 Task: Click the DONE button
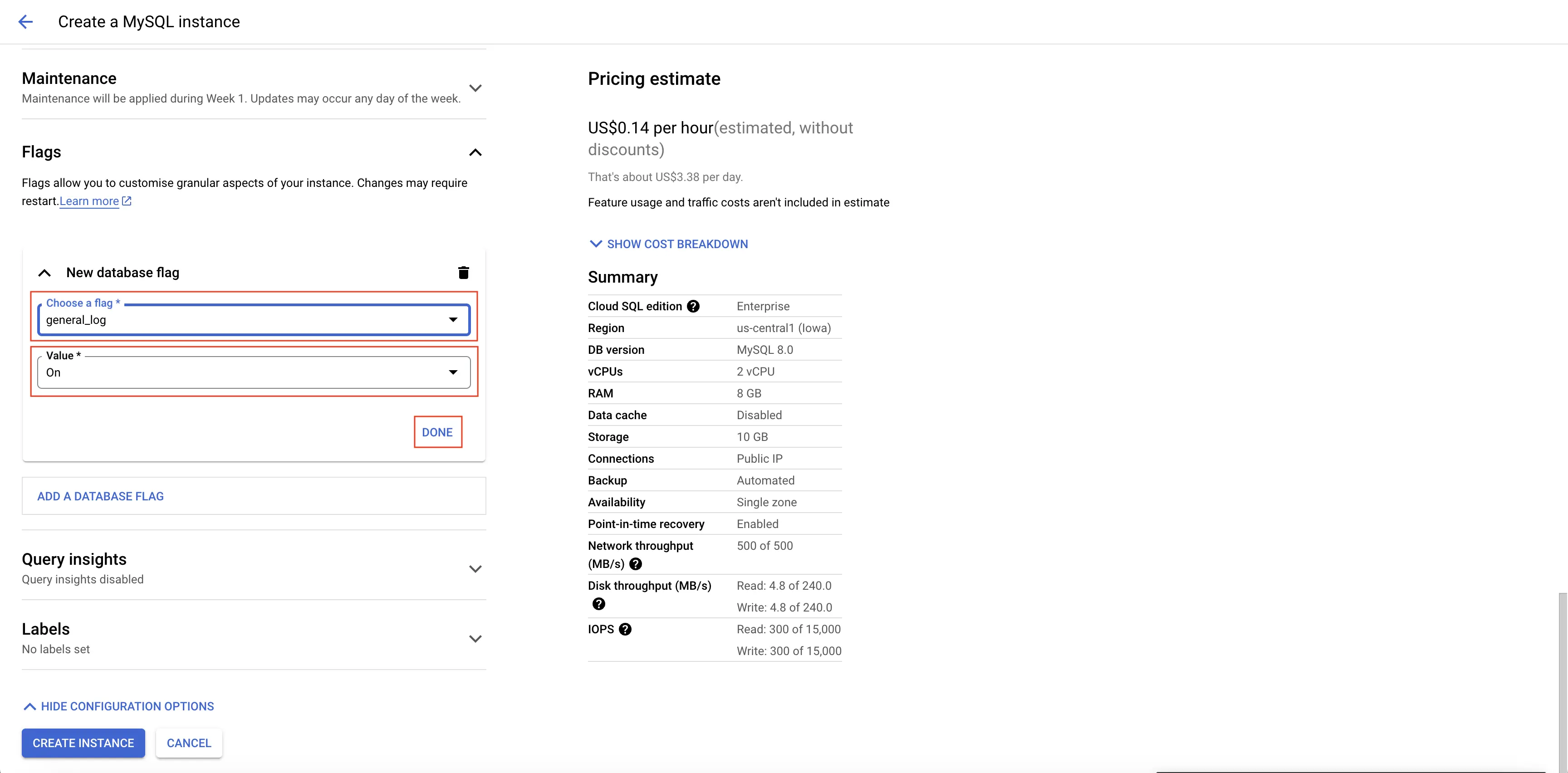point(438,432)
